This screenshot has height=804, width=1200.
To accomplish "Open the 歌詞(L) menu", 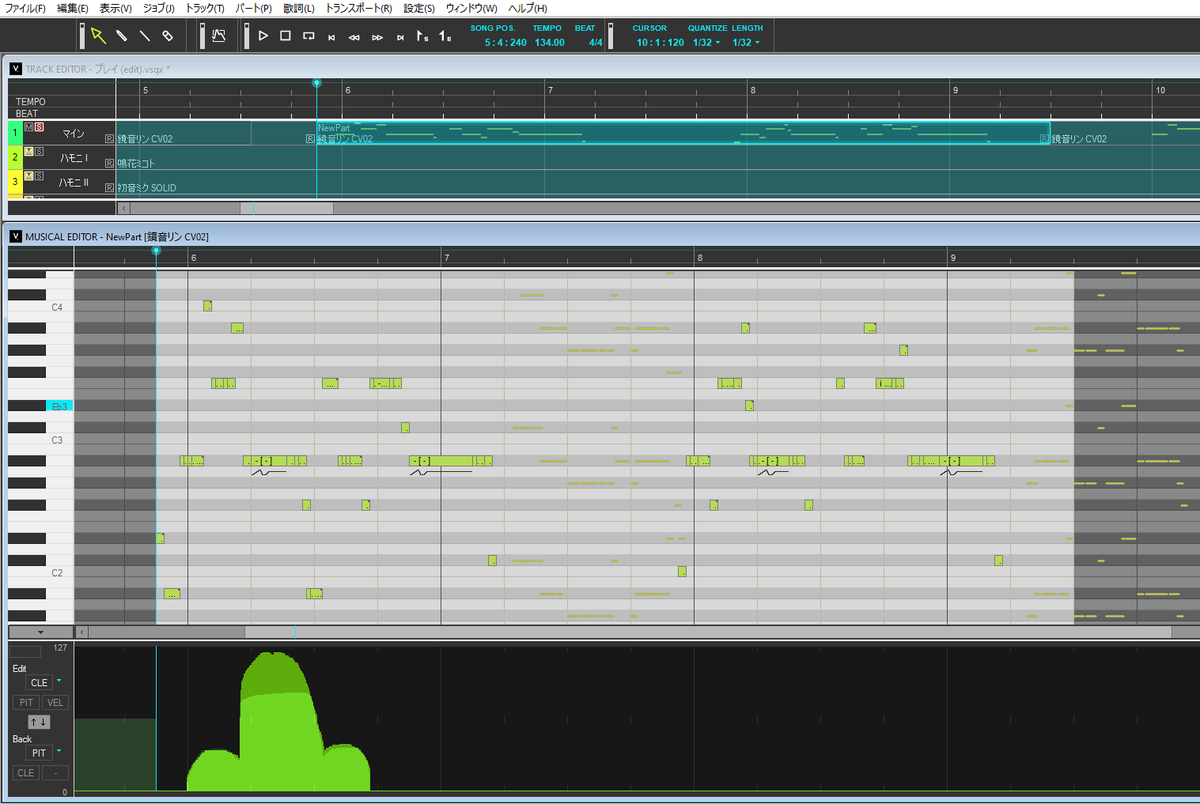I will [x=298, y=8].
